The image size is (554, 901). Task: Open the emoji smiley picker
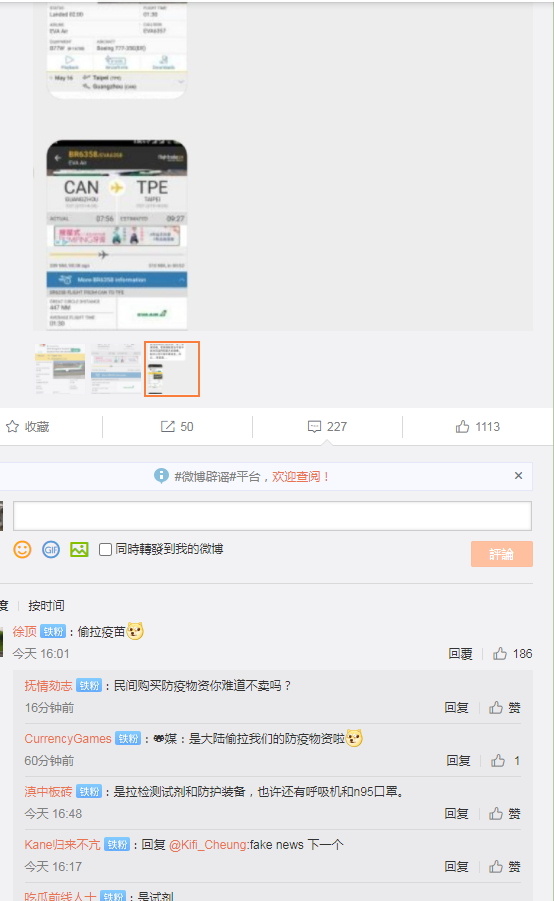pos(22,549)
